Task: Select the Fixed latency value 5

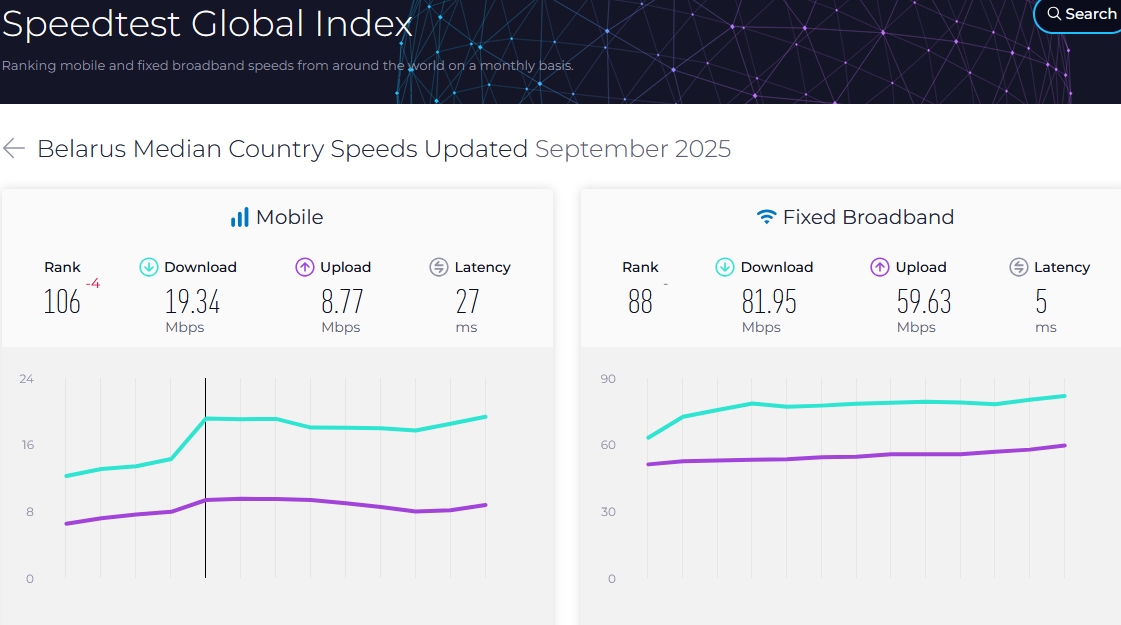Action: click(1042, 302)
